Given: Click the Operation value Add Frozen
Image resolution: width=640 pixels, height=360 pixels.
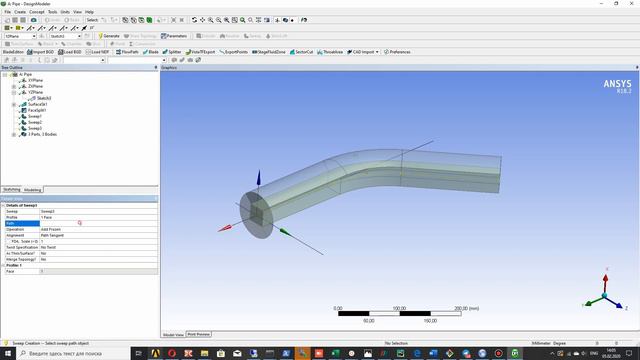Looking at the screenshot, I should pyautogui.click(x=98, y=229).
